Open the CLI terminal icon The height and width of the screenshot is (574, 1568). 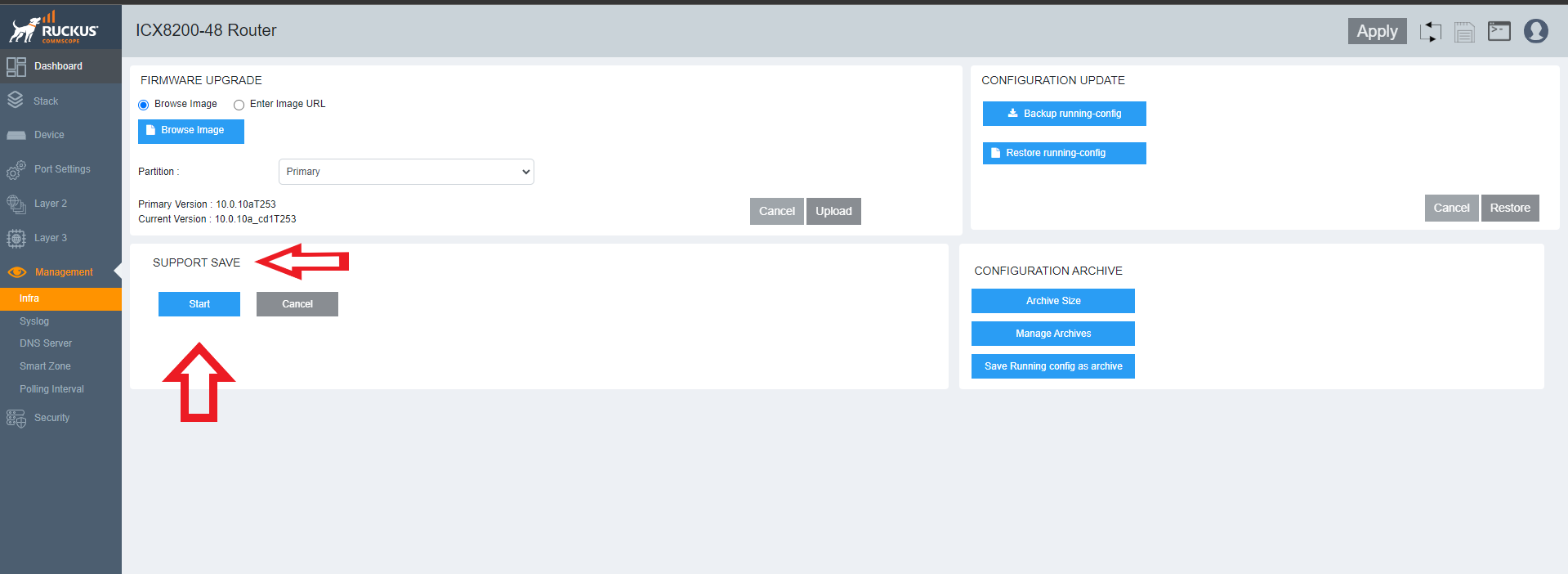[x=1499, y=31]
